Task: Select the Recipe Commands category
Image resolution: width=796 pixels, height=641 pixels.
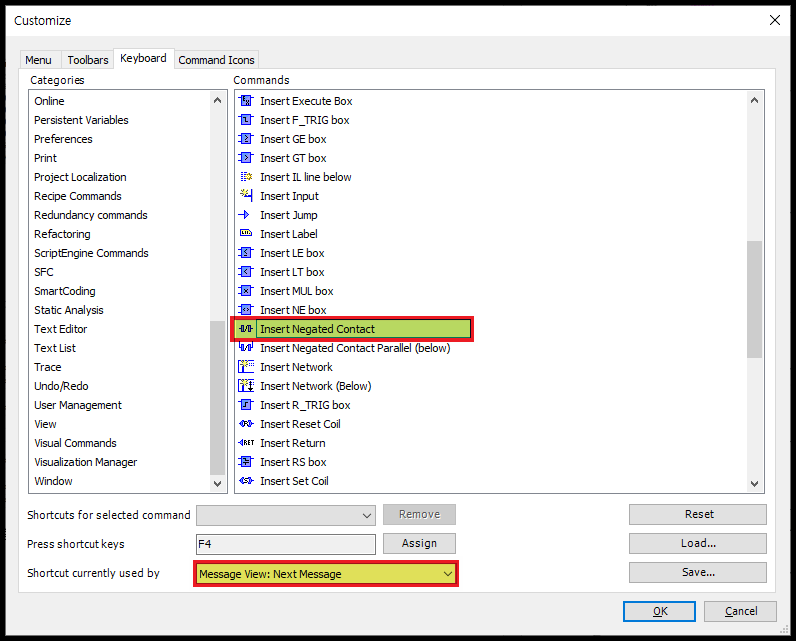Action: 78,196
